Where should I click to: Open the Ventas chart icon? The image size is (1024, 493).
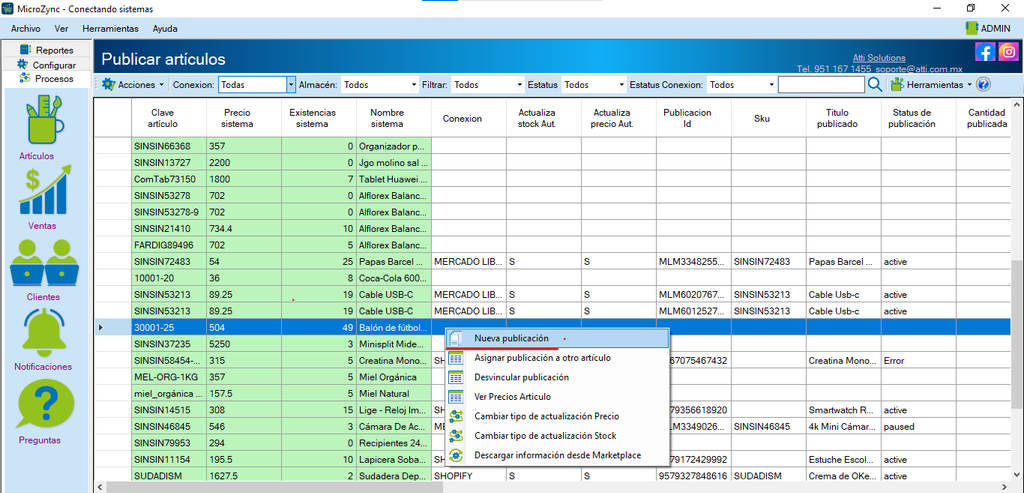44,191
